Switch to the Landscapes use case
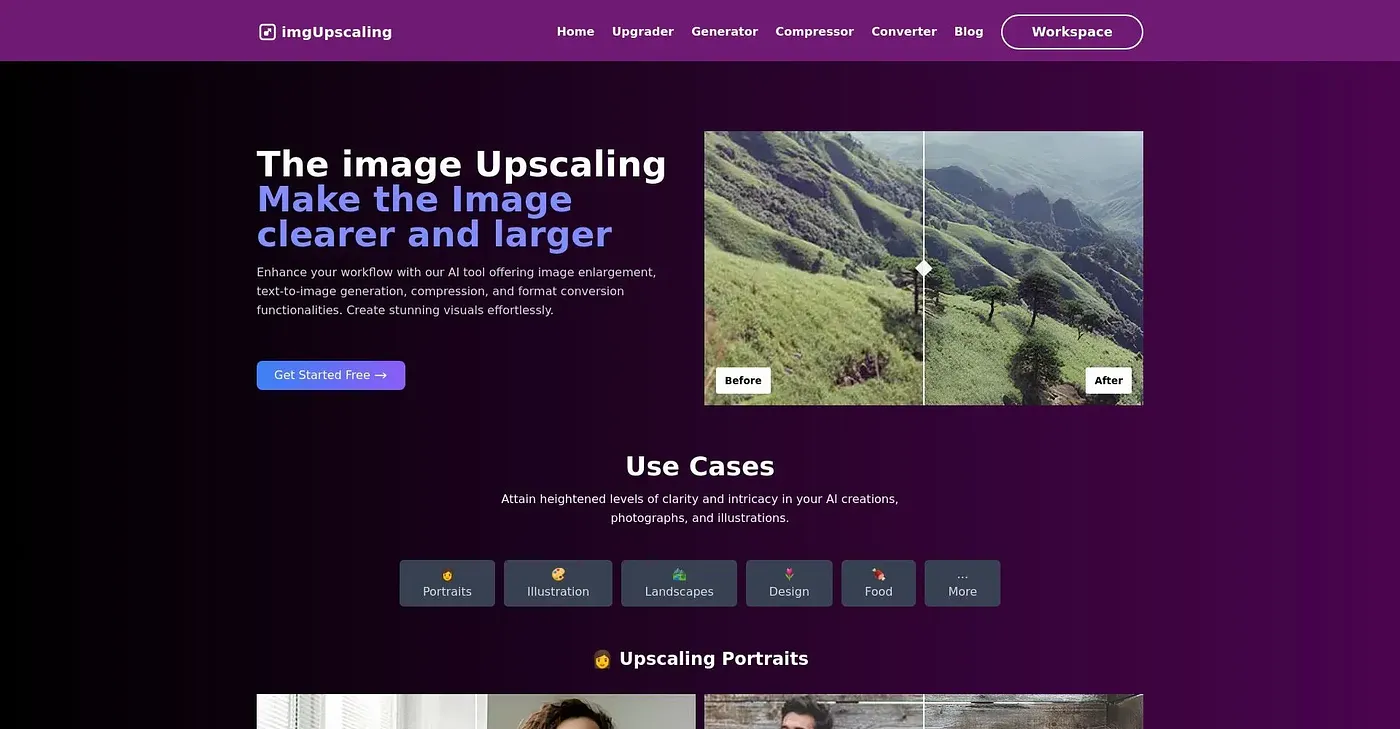The height and width of the screenshot is (729, 1400). pyautogui.click(x=679, y=583)
